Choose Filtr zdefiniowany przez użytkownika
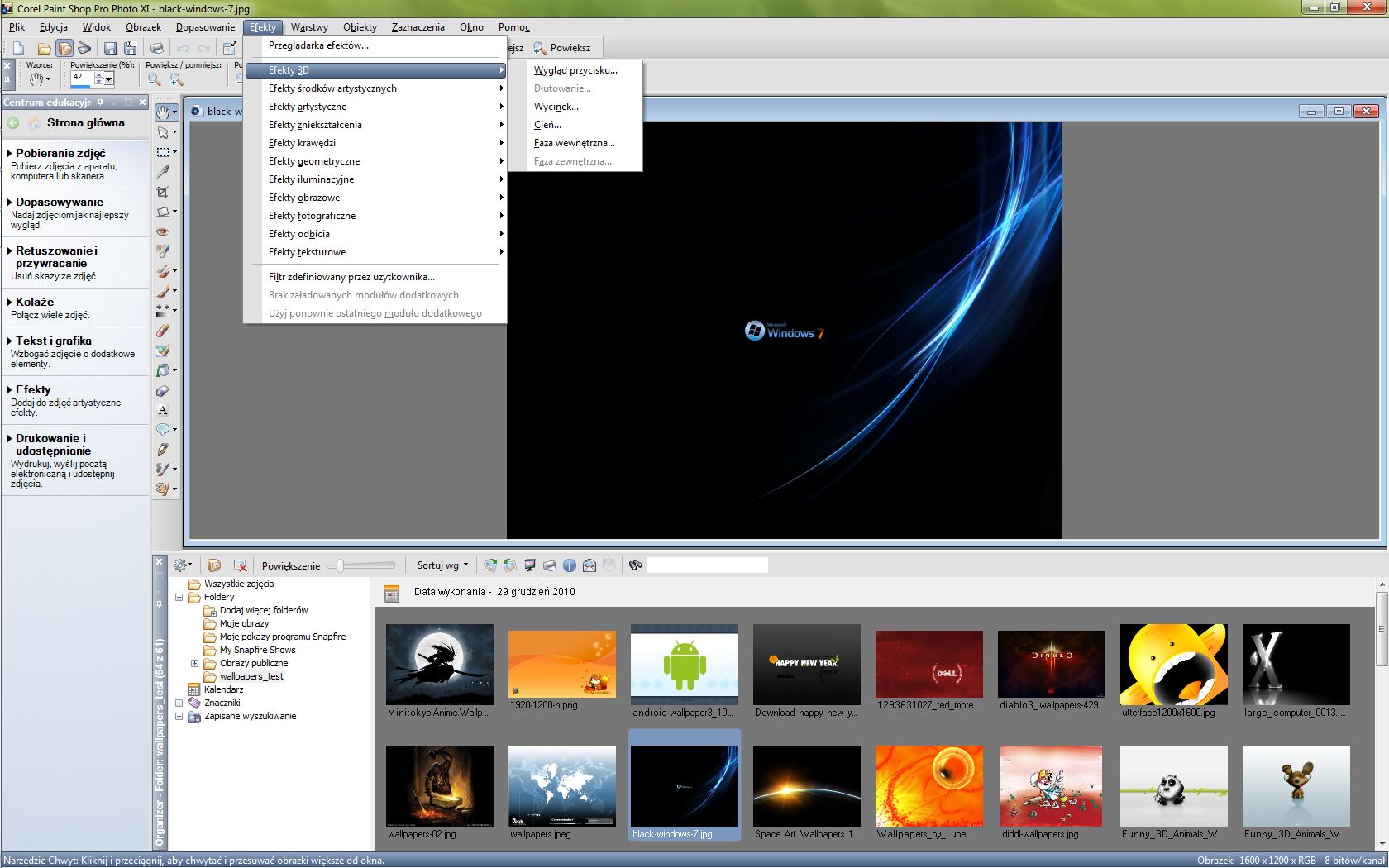The height and width of the screenshot is (868, 1389). point(375,277)
